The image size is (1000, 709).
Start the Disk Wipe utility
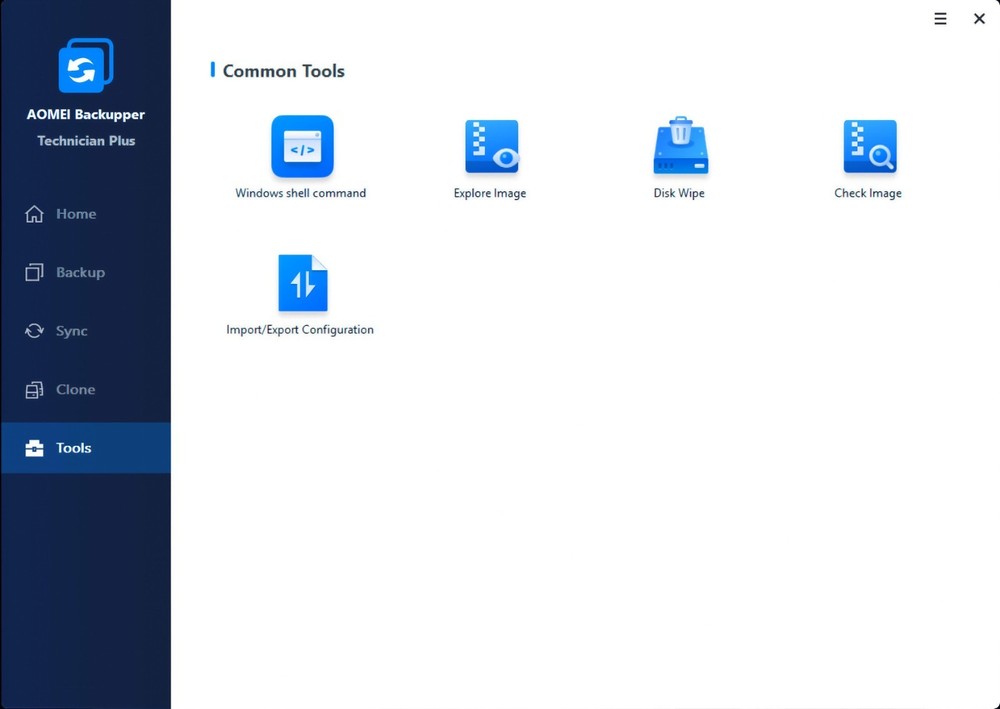[679, 146]
